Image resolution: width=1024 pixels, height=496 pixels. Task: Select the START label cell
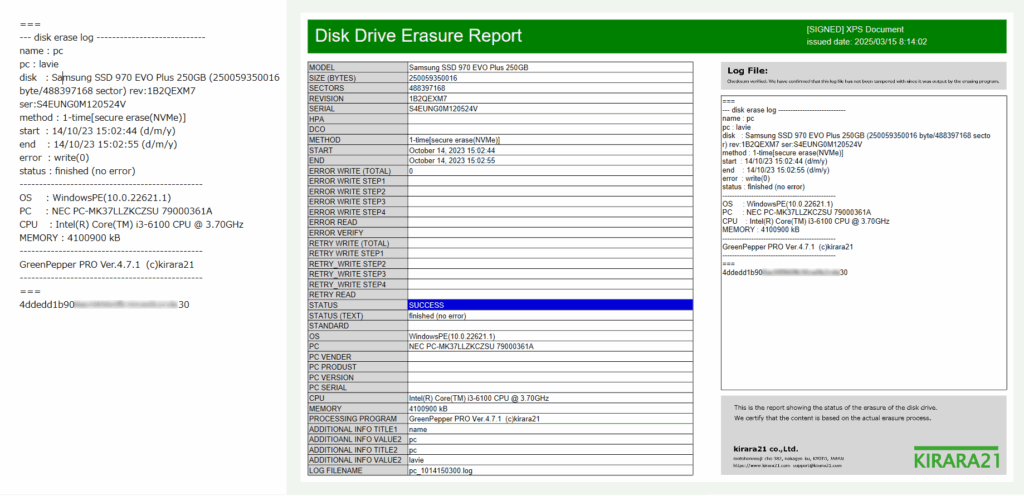point(357,150)
